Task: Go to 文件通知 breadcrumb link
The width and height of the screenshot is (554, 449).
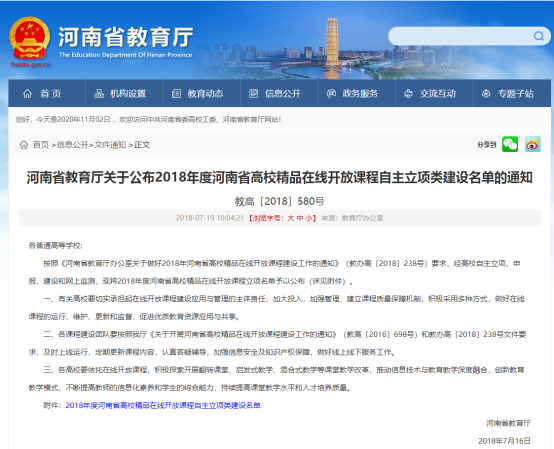Action: pos(110,144)
